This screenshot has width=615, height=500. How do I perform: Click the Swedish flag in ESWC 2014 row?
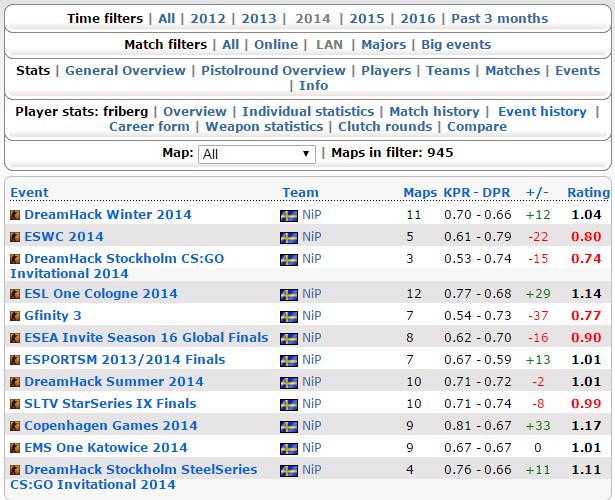coord(289,238)
